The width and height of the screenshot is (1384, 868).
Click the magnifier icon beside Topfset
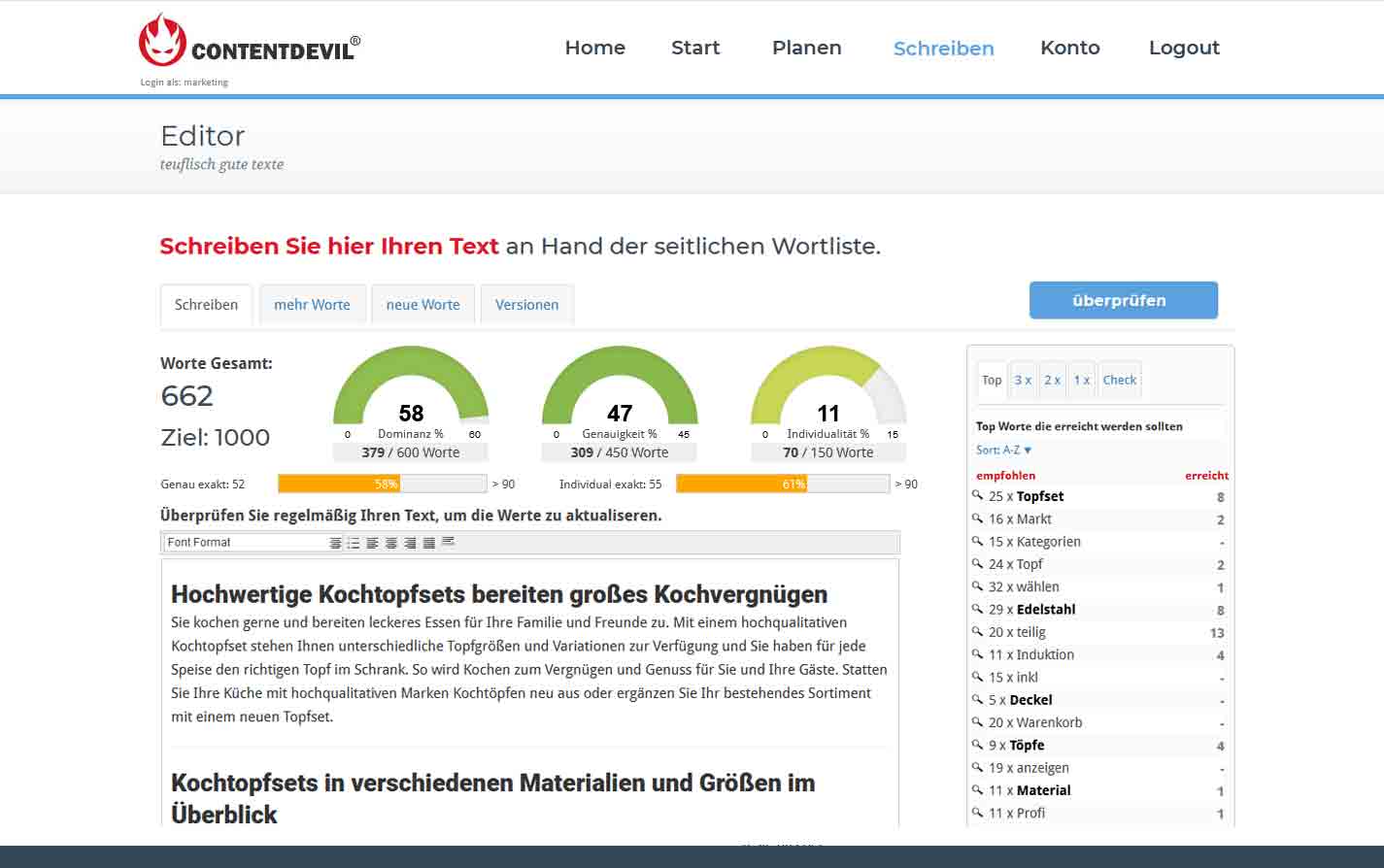(978, 496)
